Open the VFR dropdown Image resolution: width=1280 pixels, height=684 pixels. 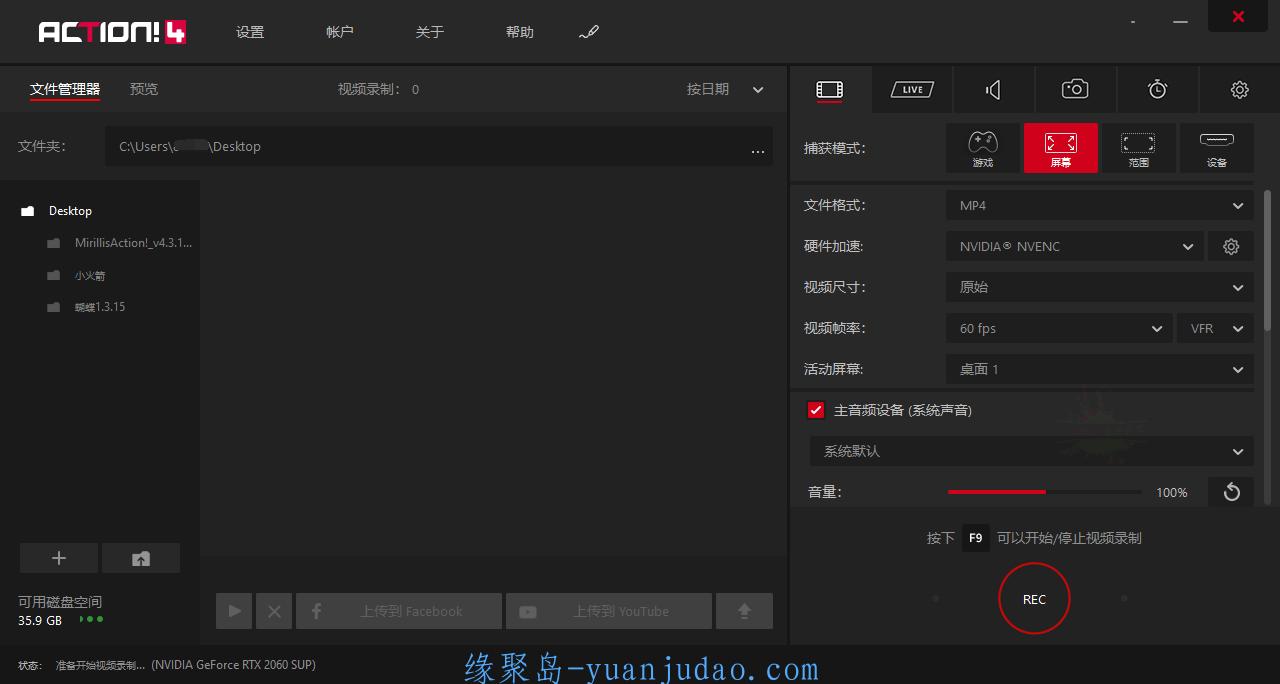[x=1216, y=328]
